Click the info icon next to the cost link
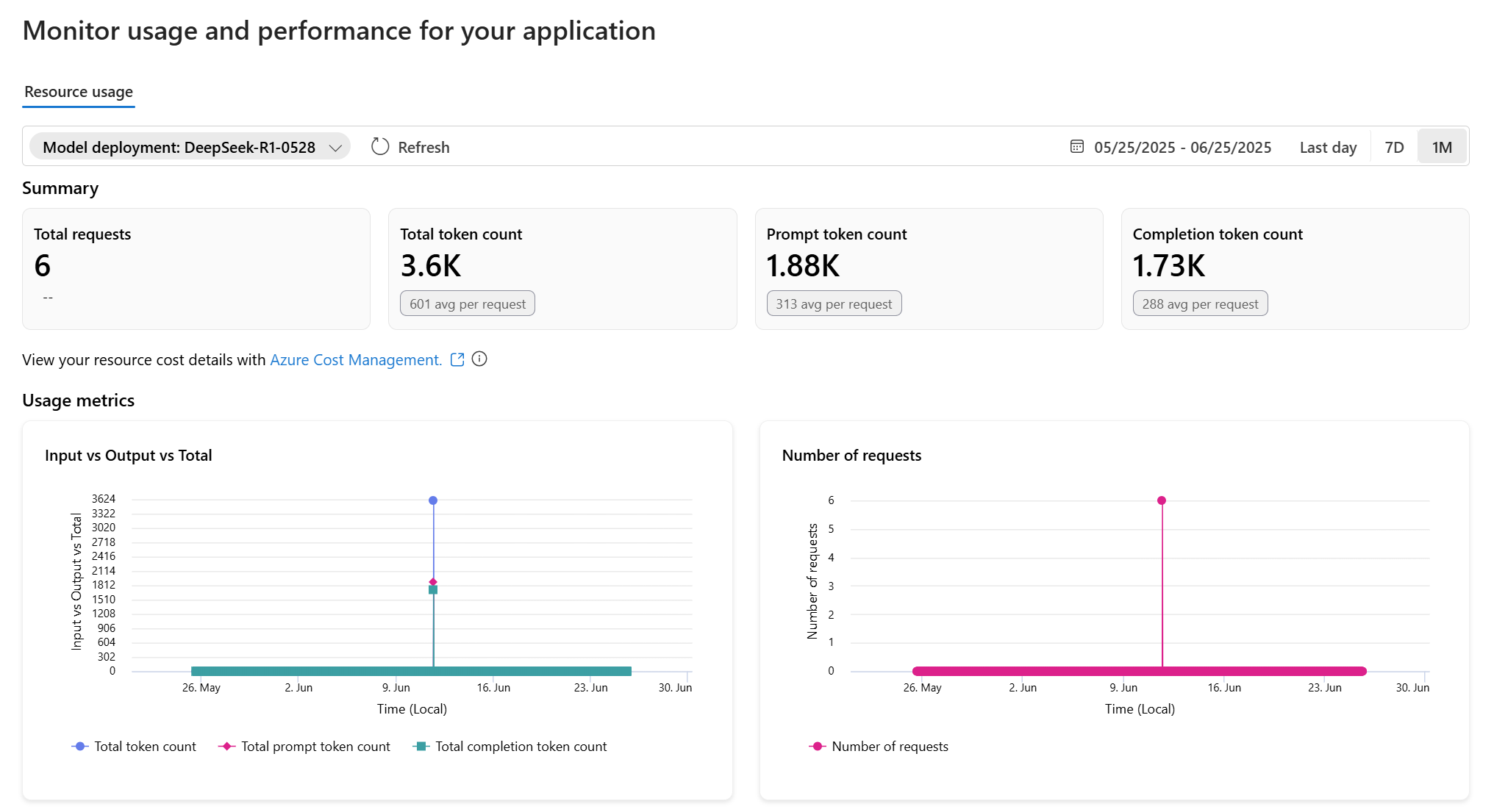Viewport: 1494px width, 812px height. (479, 359)
